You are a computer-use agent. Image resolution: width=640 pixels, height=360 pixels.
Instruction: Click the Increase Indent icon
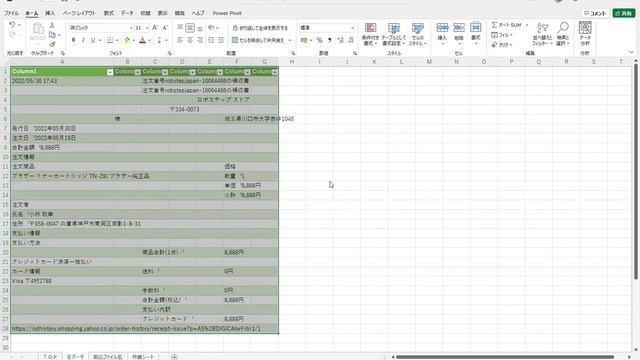(x=221, y=40)
